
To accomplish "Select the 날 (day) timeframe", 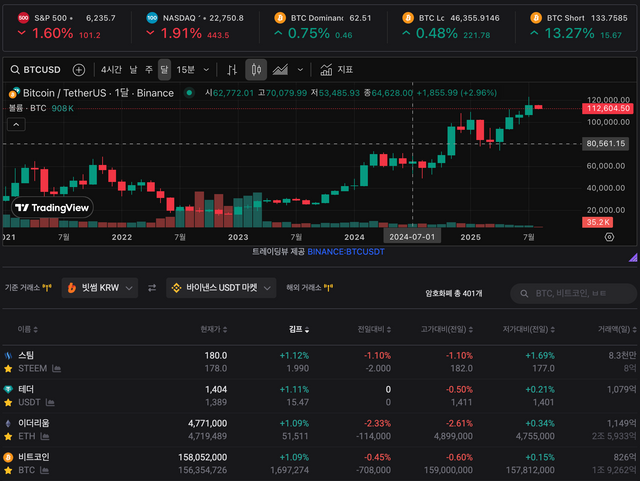I will [x=133, y=70].
